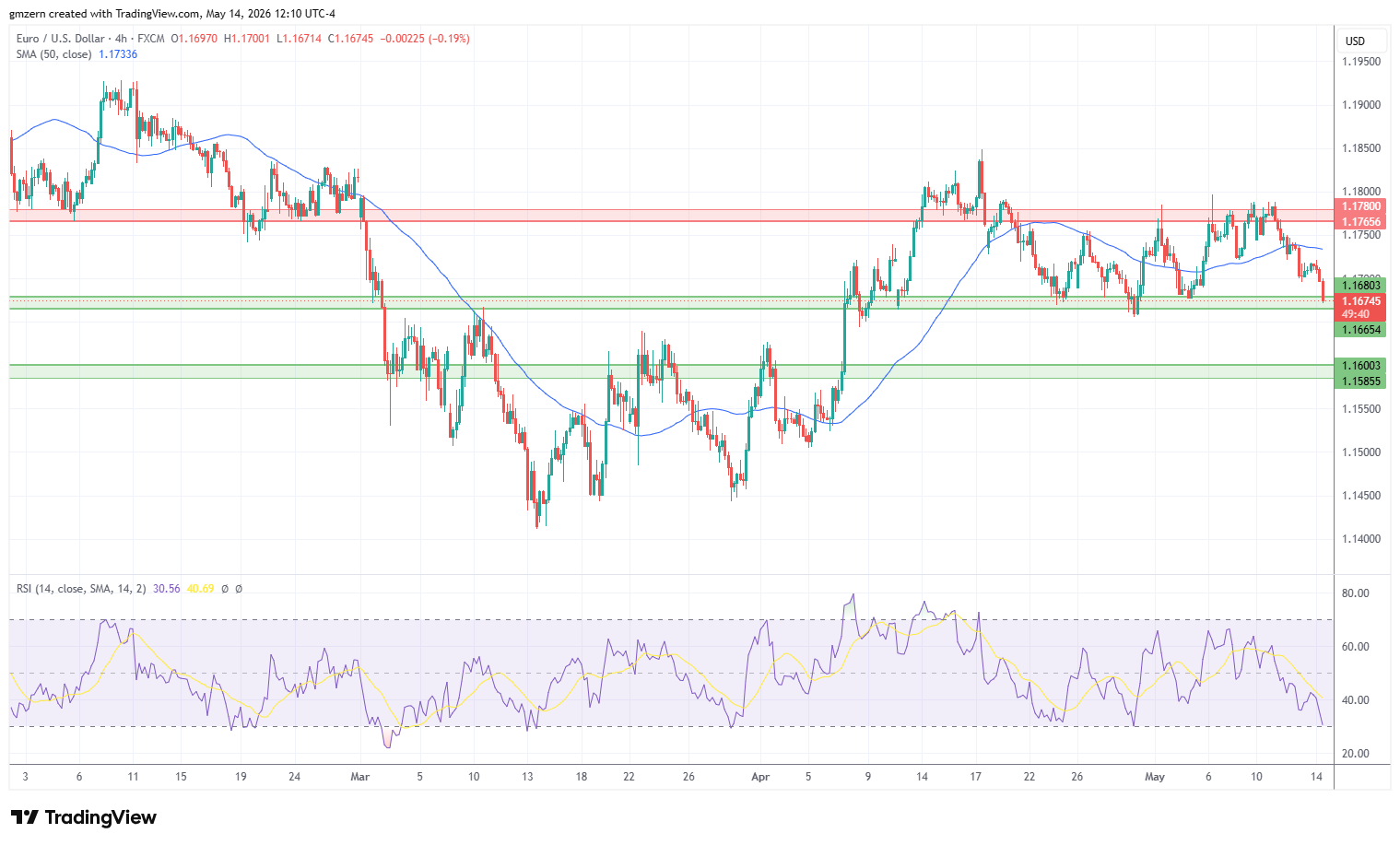Viewport: 1400px width, 845px height.
Task: Select the RSI value 30.56
Action: [167, 589]
